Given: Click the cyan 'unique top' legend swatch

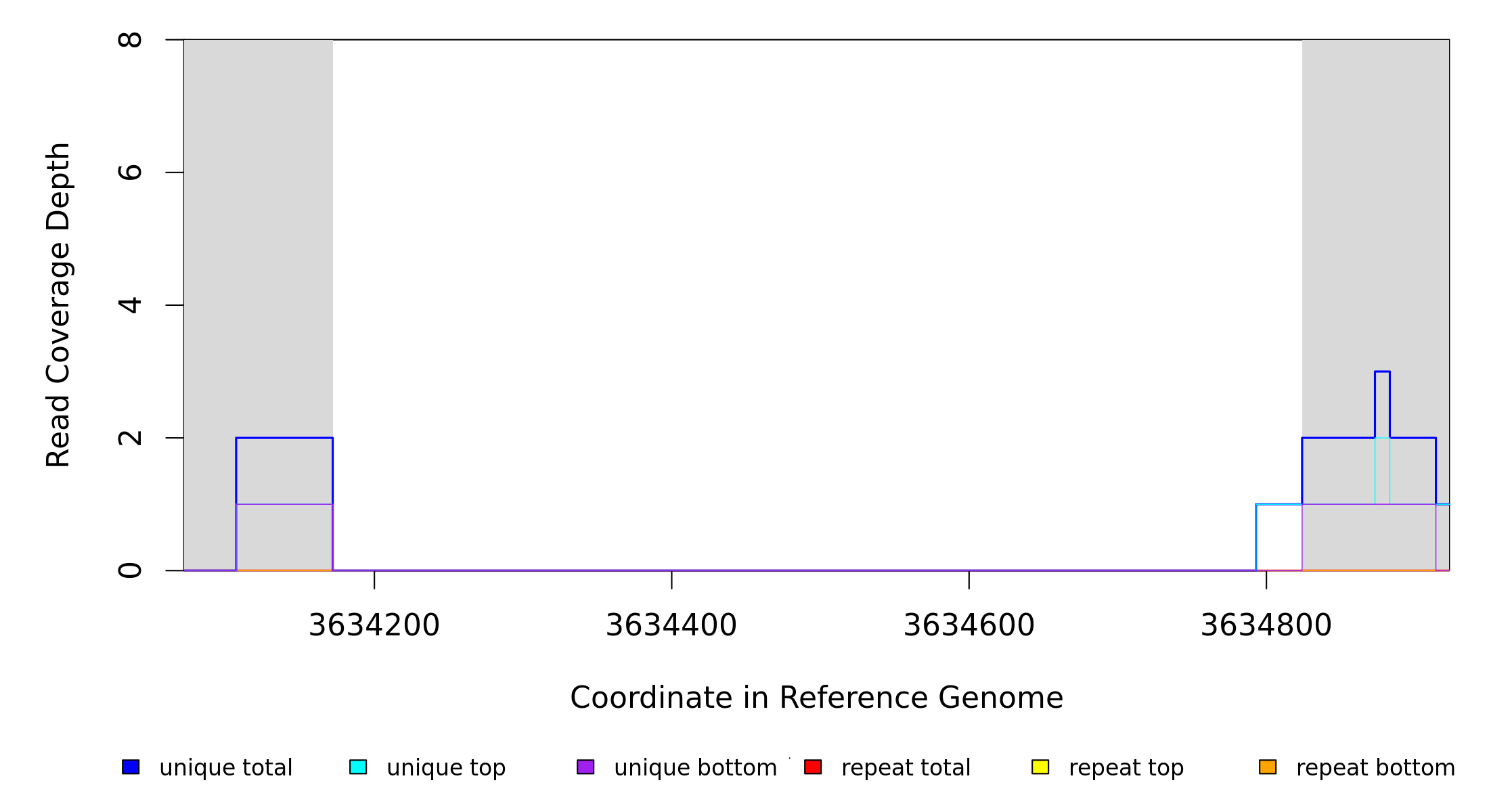Looking at the screenshot, I should tap(358, 767).
